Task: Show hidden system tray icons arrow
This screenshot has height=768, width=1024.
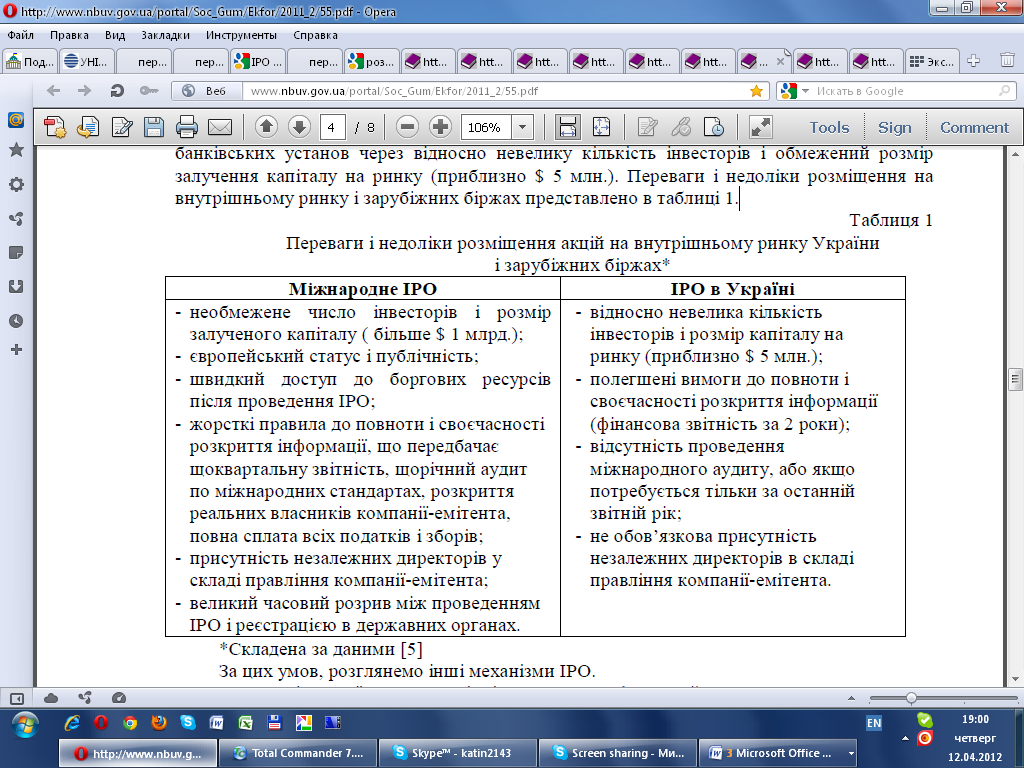Action: (x=905, y=739)
